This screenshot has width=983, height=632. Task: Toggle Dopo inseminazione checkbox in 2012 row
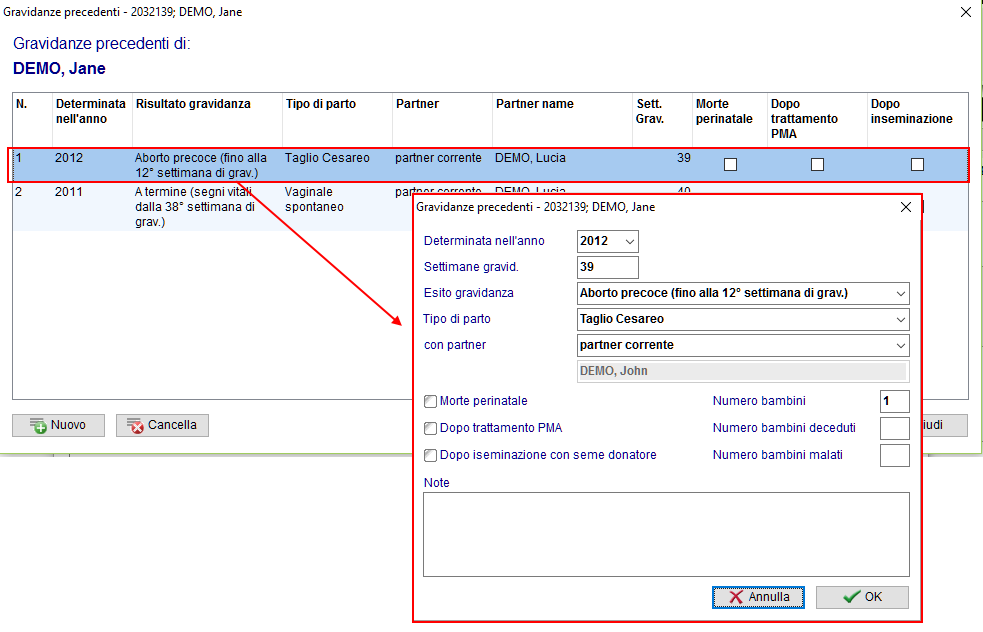pos(917,164)
